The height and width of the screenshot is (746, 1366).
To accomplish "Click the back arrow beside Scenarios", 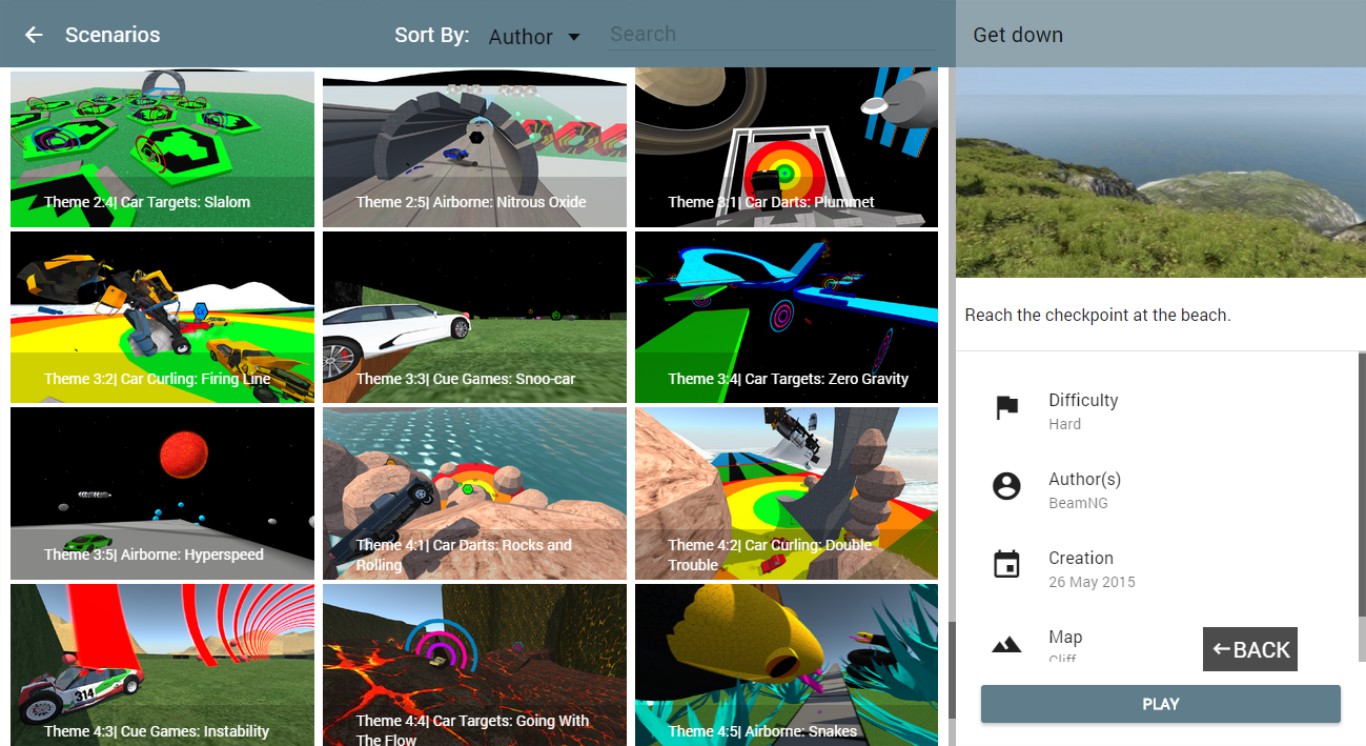I will tap(34, 35).
